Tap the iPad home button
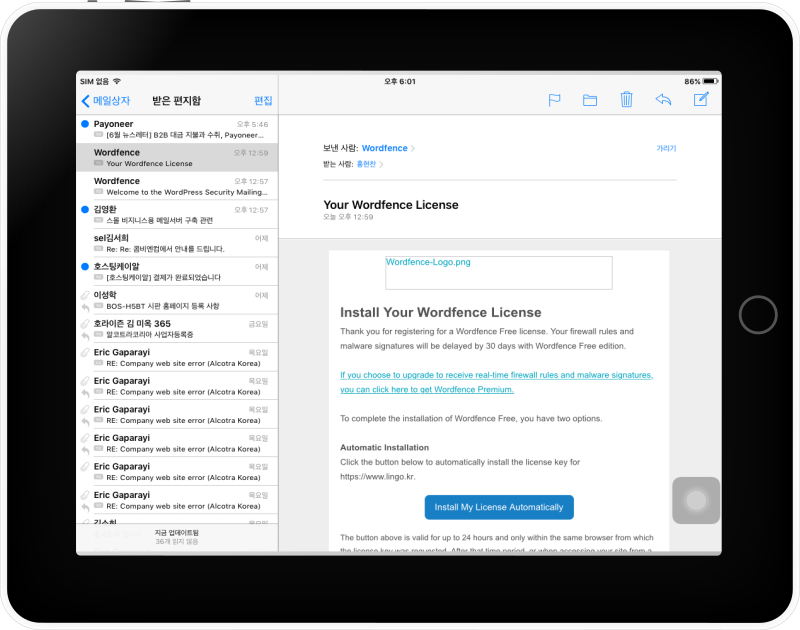This screenshot has width=800, height=630. (x=758, y=314)
